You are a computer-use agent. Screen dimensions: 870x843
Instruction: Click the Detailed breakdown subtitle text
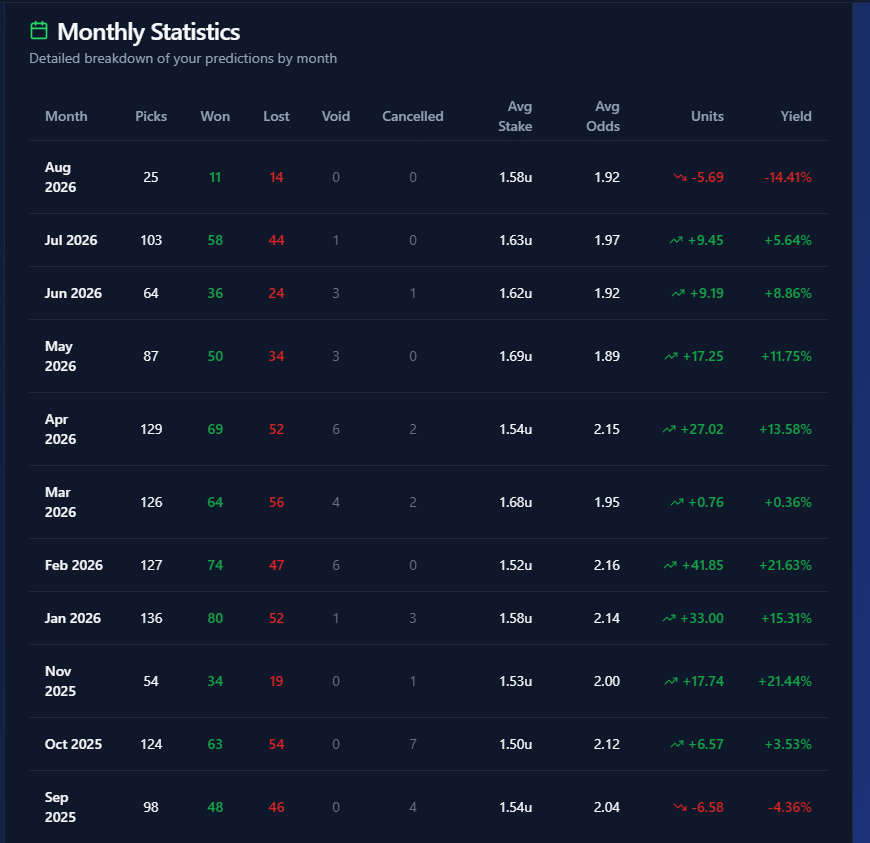[x=183, y=58]
